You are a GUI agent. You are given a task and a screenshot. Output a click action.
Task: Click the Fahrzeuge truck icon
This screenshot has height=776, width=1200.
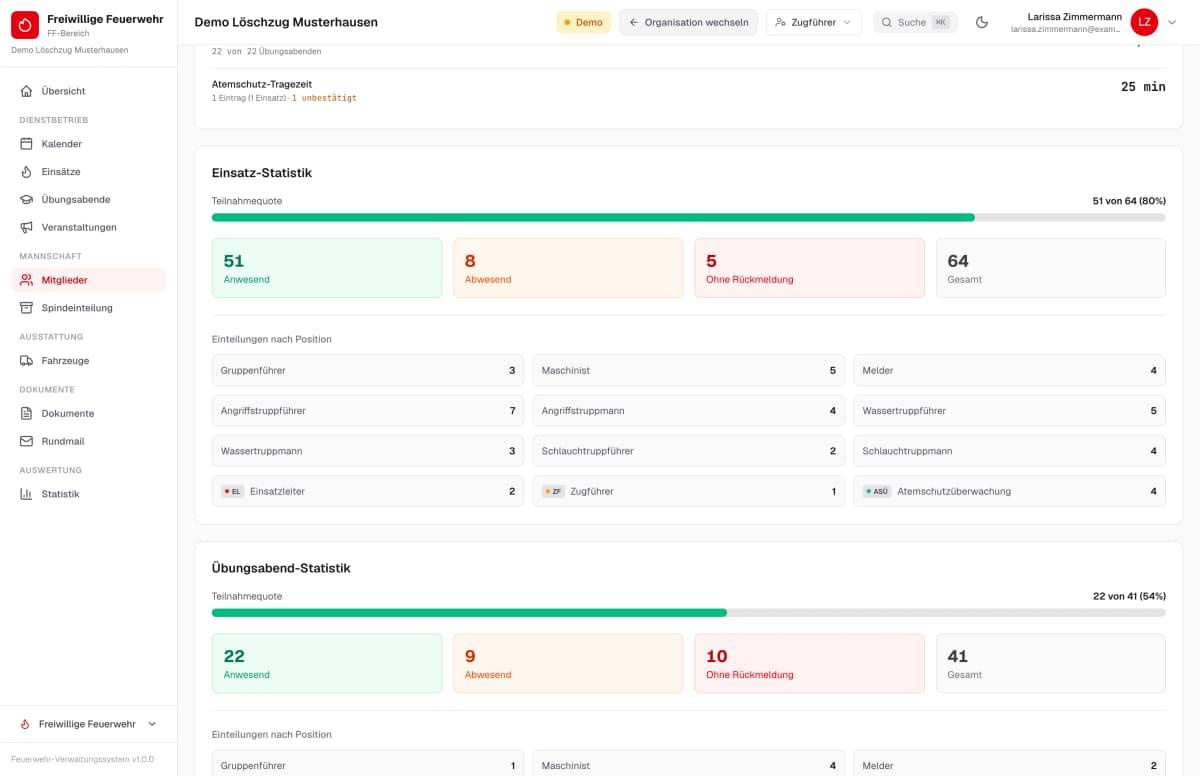click(x=27, y=360)
